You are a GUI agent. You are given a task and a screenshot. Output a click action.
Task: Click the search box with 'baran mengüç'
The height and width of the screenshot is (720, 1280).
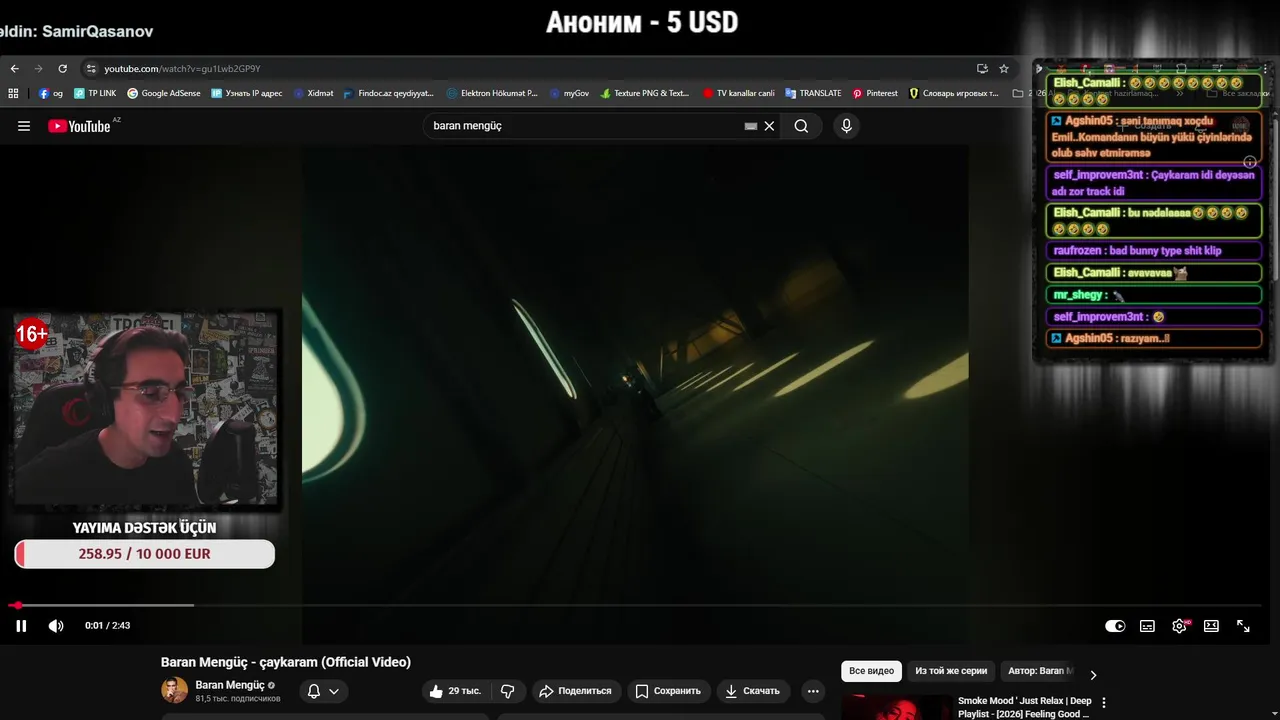coord(585,126)
